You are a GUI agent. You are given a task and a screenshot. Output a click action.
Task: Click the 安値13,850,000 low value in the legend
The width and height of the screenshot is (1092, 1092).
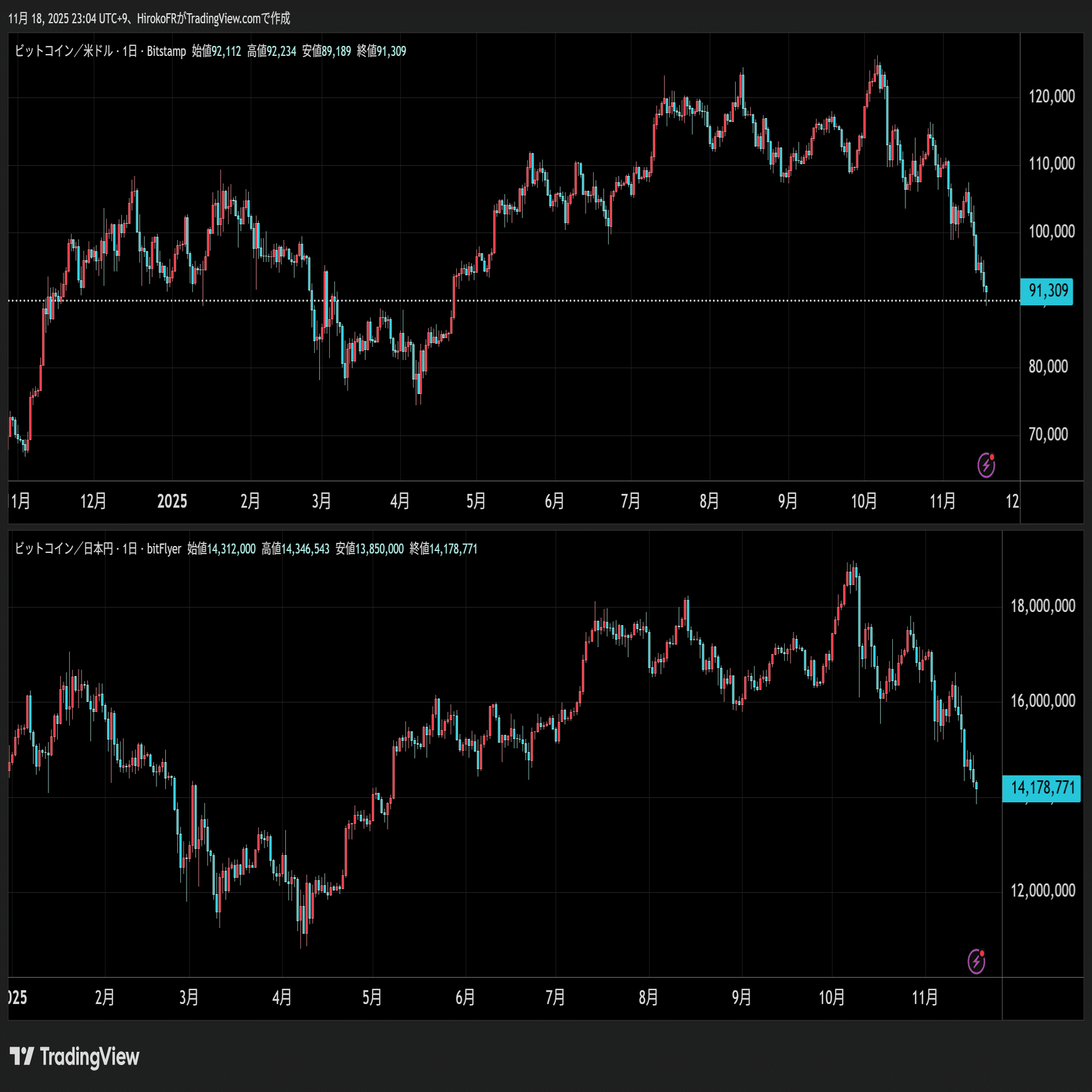tap(369, 549)
